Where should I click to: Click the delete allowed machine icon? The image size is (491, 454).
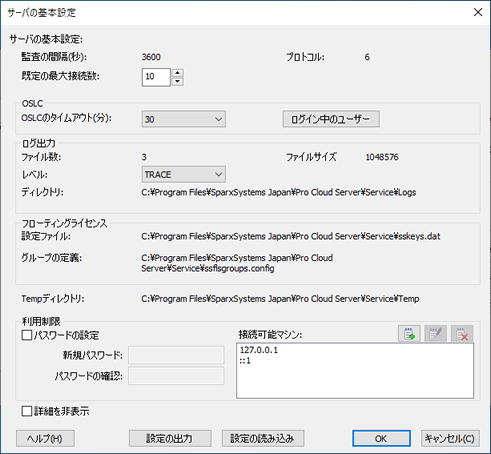(462, 334)
